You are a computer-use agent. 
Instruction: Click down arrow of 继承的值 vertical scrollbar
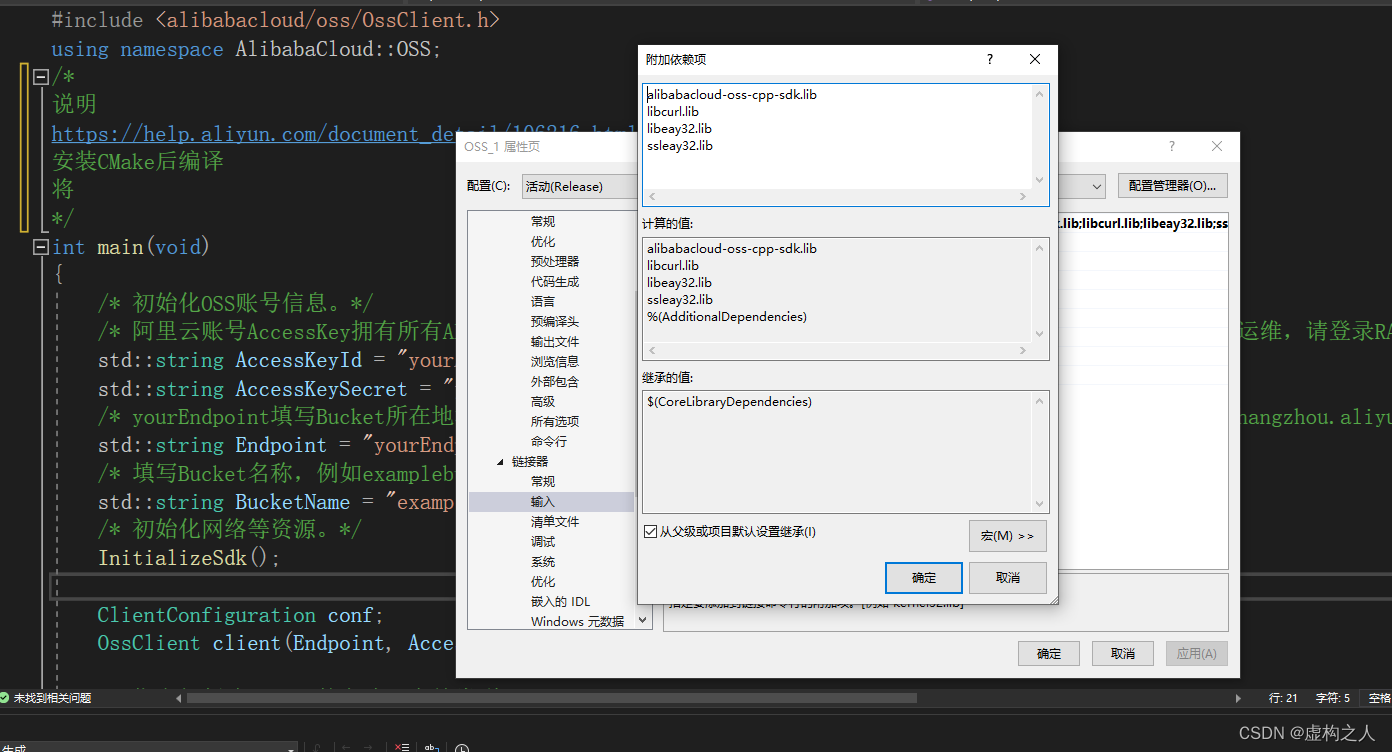[1040, 505]
